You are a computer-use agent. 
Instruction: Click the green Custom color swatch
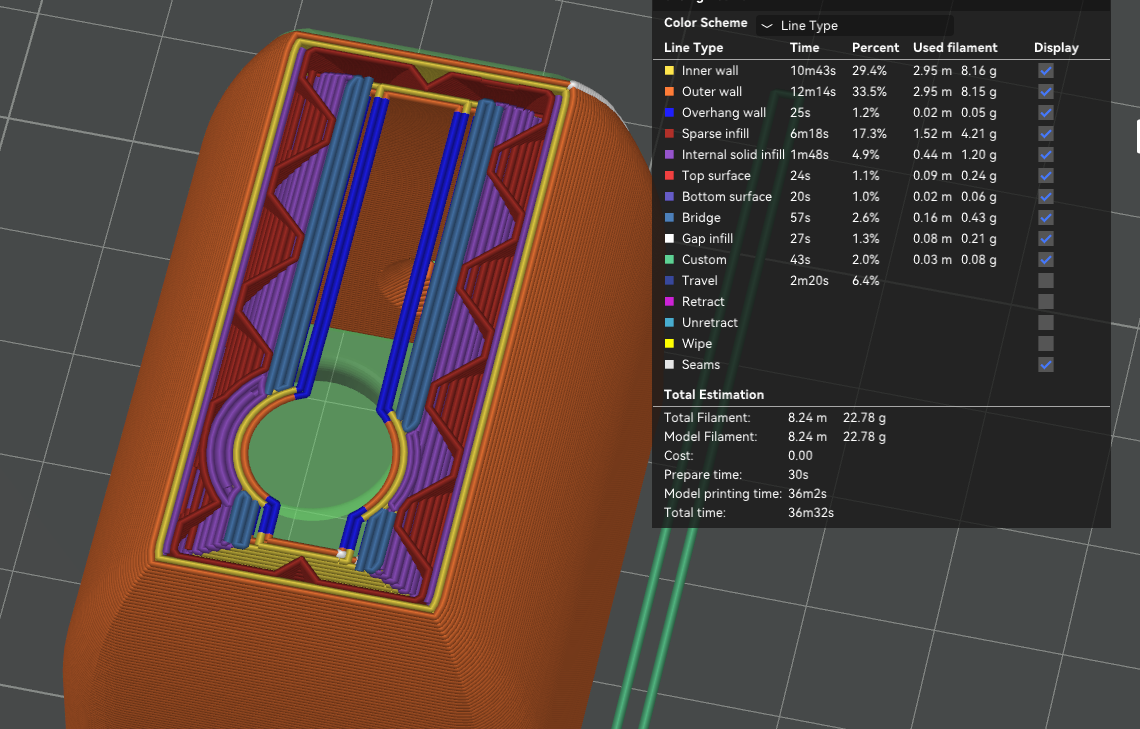670,260
